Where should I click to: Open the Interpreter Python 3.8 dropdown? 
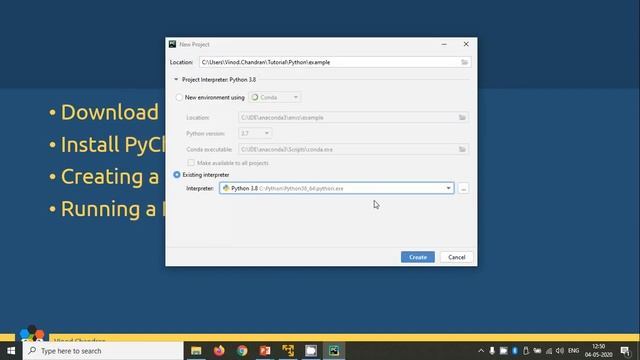336,188
